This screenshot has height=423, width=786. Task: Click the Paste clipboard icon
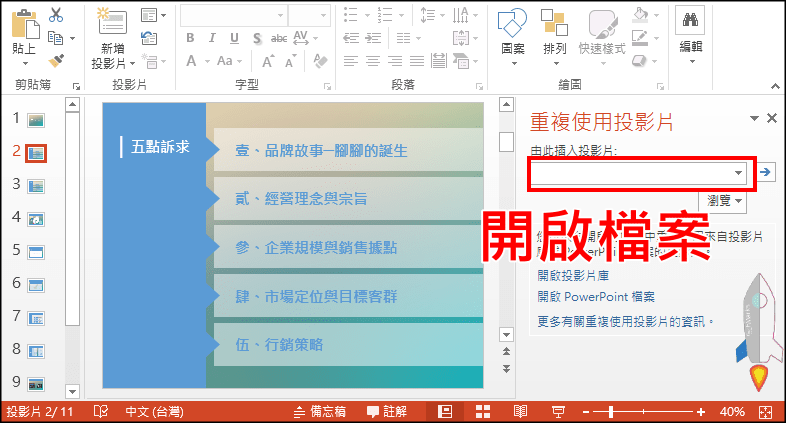coord(25,24)
